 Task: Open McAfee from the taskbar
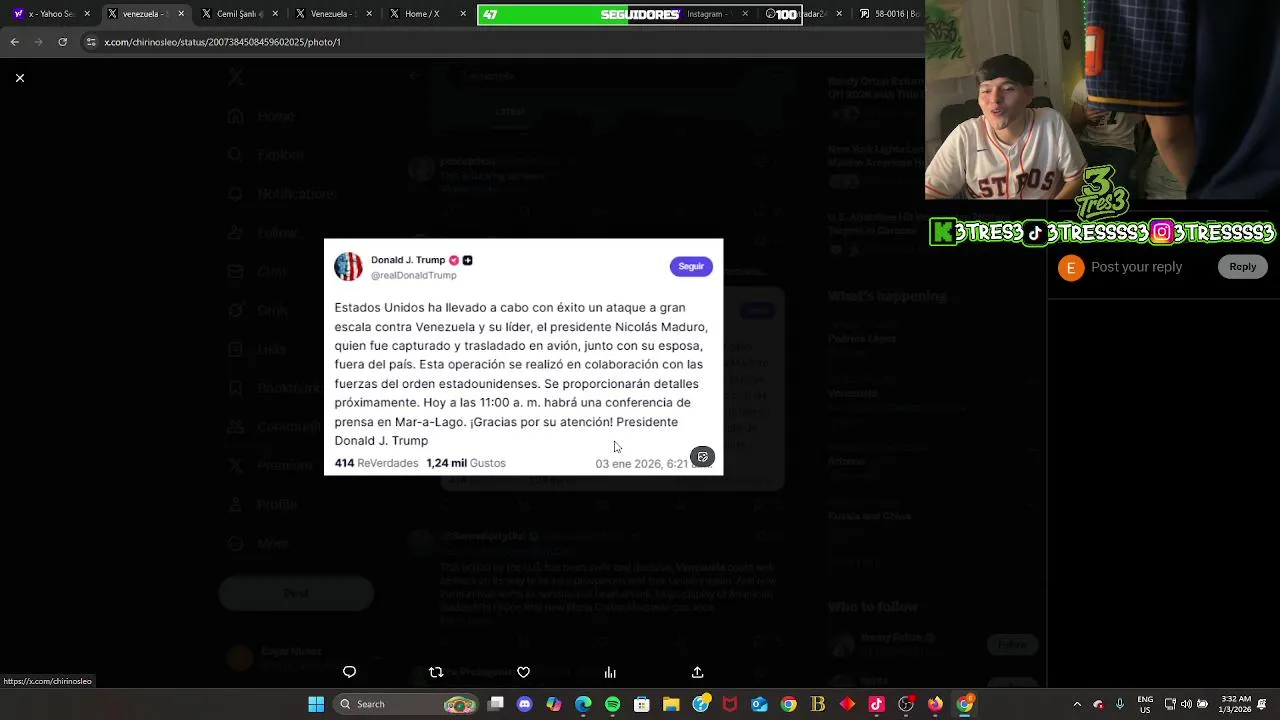coord(730,704)
